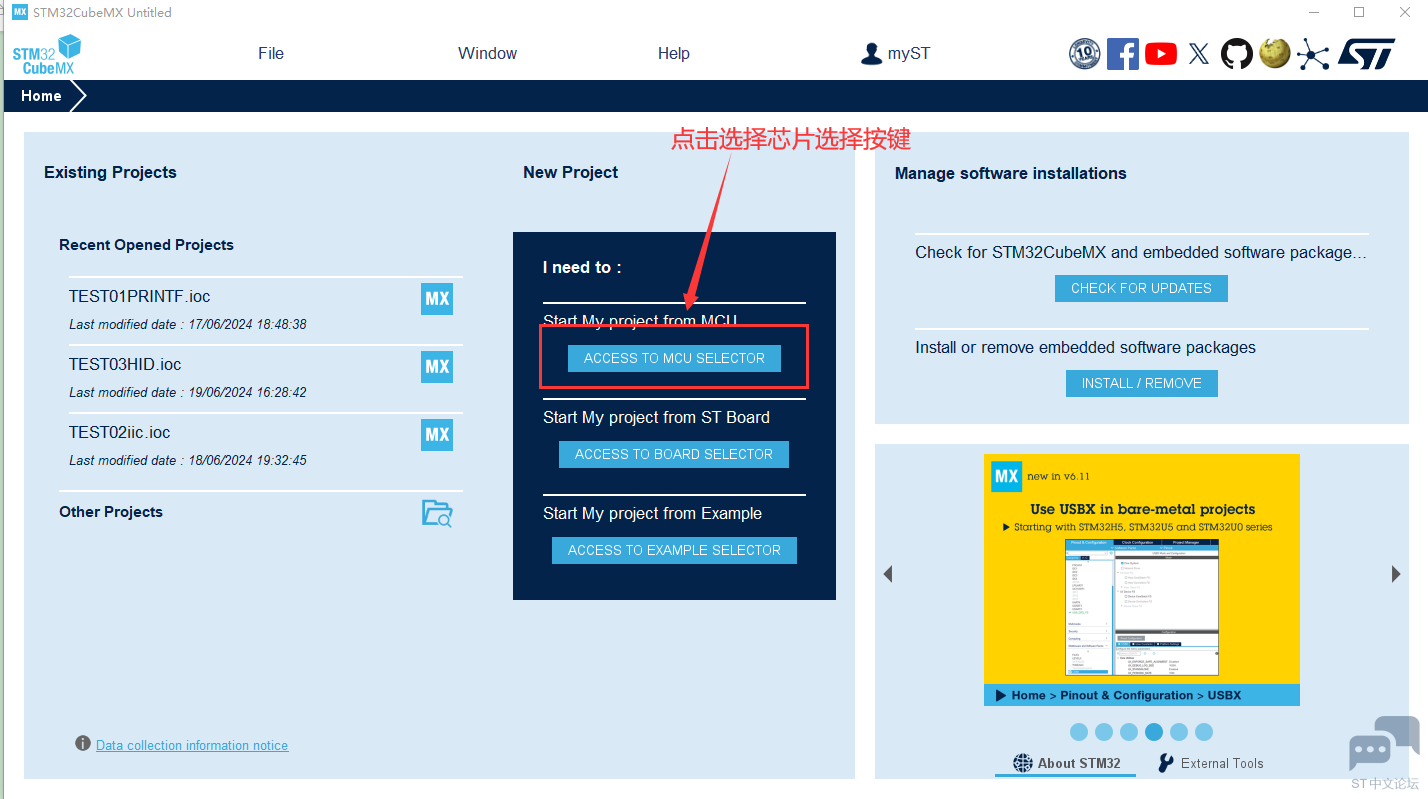Click the info icon beside data collection notice

tap(83, 744)
